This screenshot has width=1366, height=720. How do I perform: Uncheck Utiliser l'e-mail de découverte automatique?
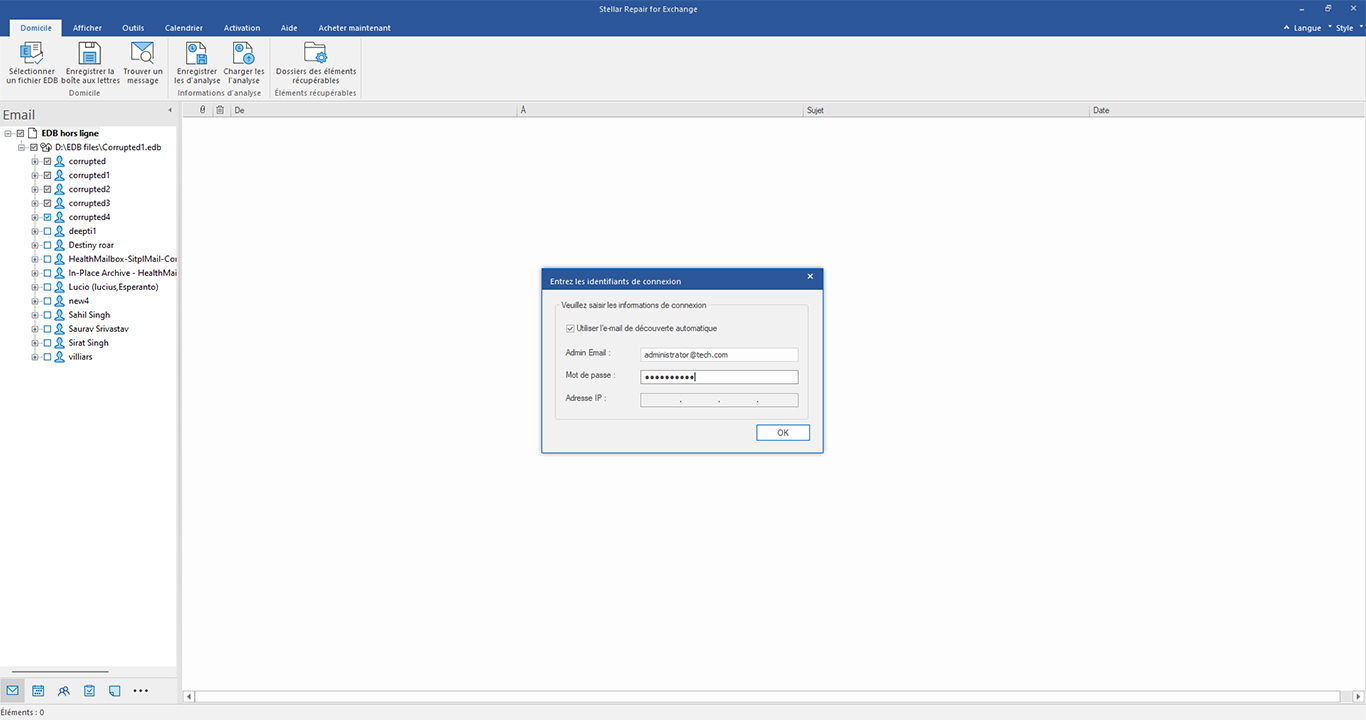coord(570,328)
